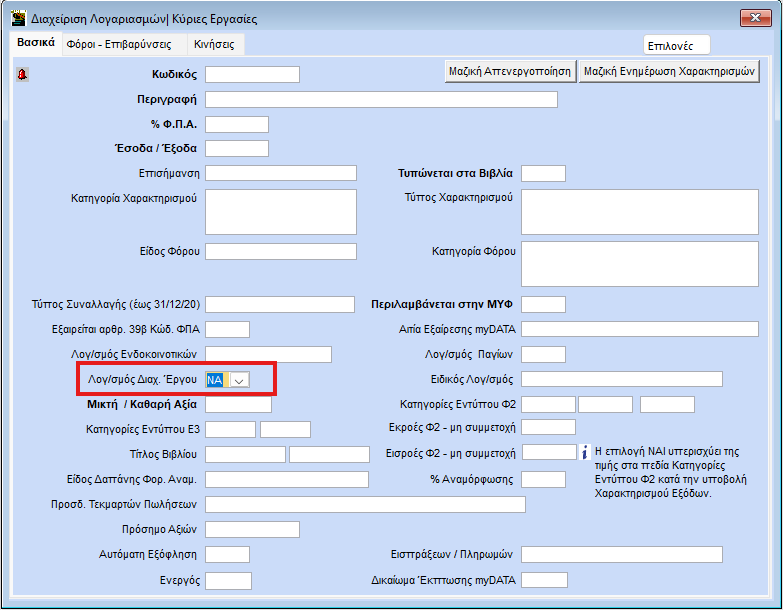Select the % Φ.Π.Α. input box
The width and height of the screenshot is (783, 610).
click(237, 124)
